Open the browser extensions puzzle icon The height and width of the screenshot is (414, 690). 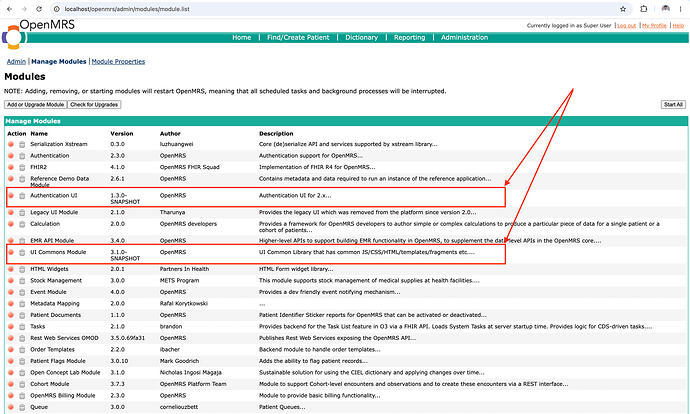pyautogui.click(x=643, y=9)
